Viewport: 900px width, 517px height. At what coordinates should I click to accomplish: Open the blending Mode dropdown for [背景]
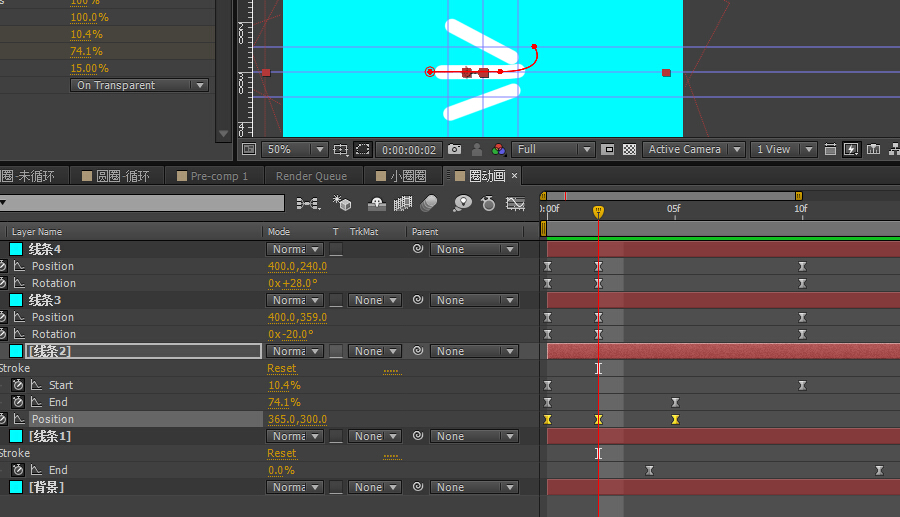click(x=295, y=487)
